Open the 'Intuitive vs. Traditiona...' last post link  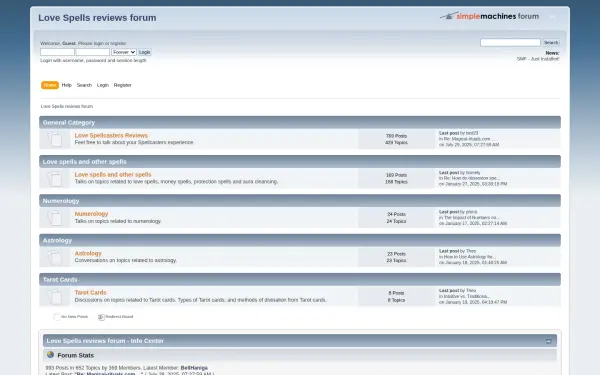(467, 297)
